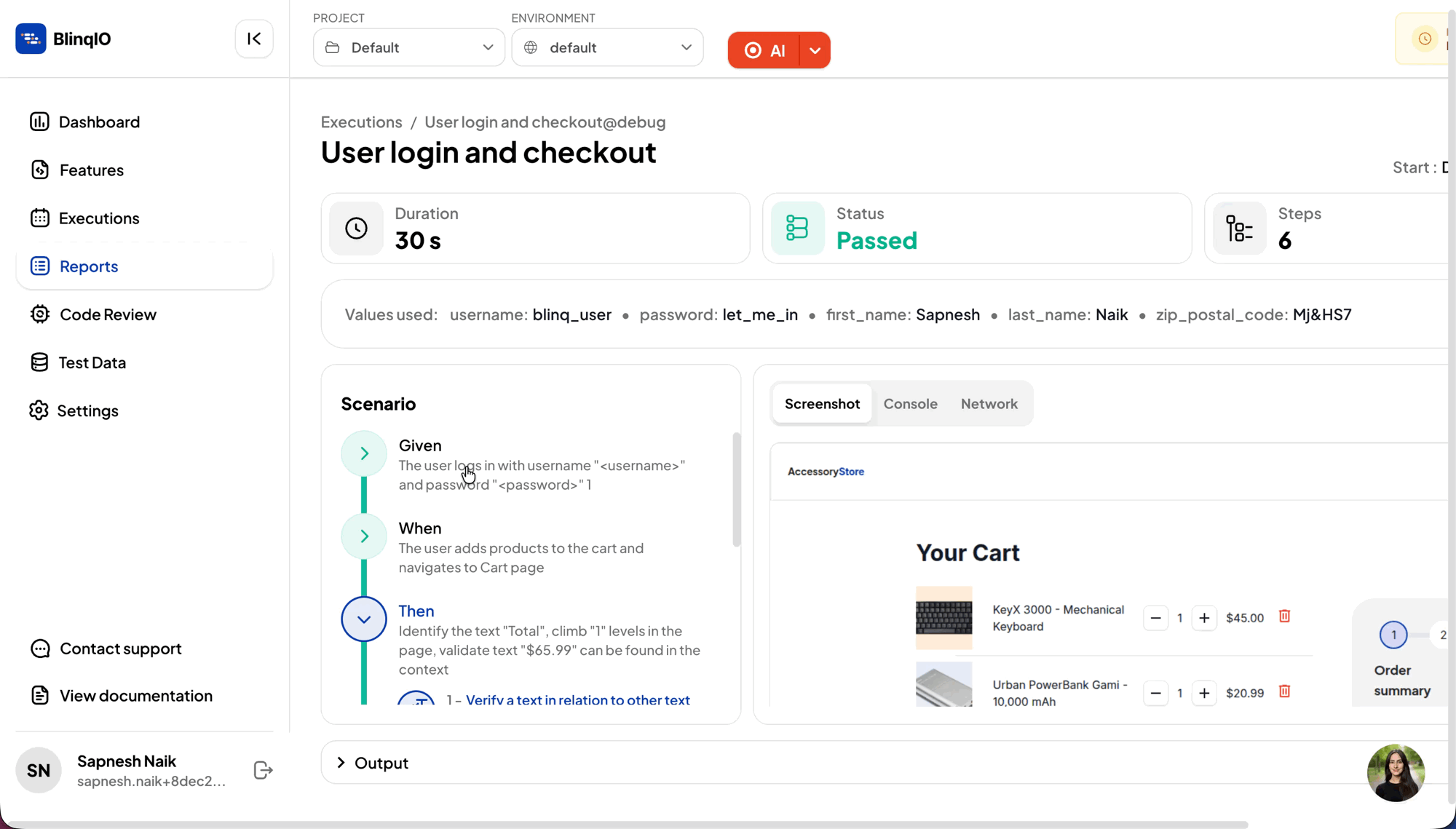The image size is (1456, 829).
Task: Expand the Given step chevron
Action: point(364,453)
